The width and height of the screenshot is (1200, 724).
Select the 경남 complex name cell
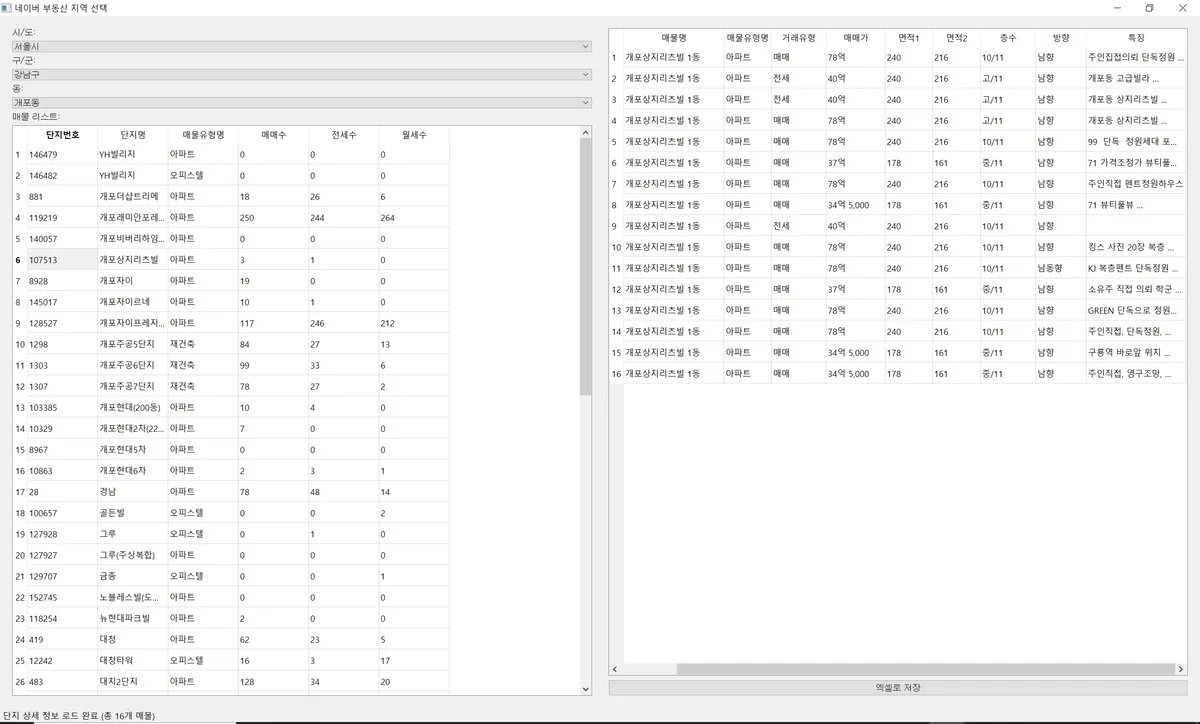(x=132, y=492)
